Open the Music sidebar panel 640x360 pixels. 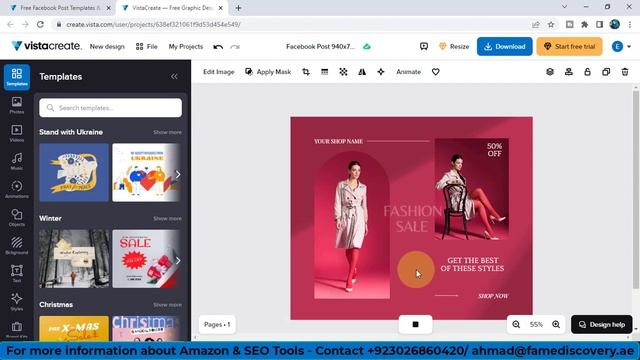click(17, 162)
